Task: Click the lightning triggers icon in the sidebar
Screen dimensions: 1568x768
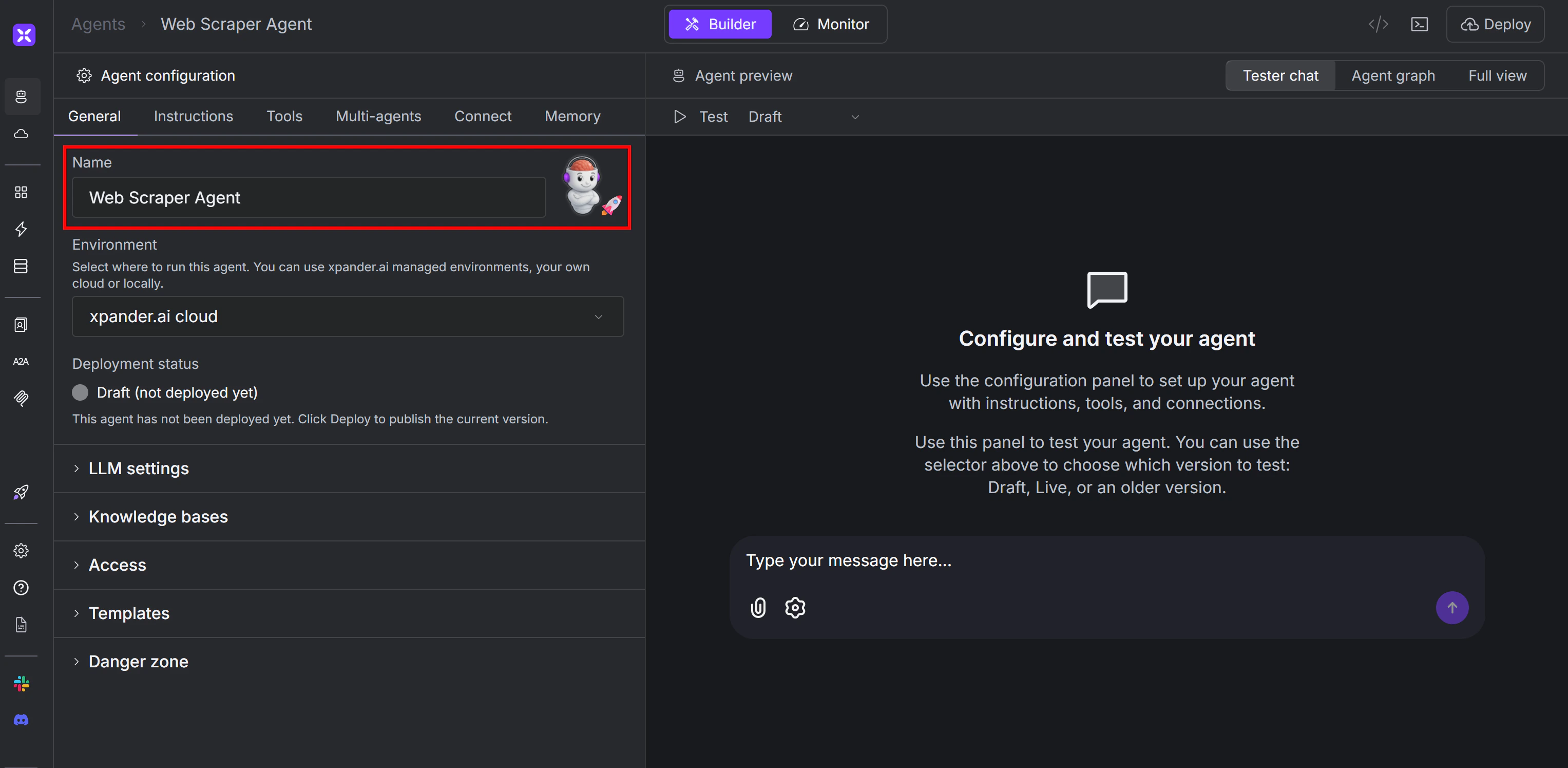Action: [22, 230]
